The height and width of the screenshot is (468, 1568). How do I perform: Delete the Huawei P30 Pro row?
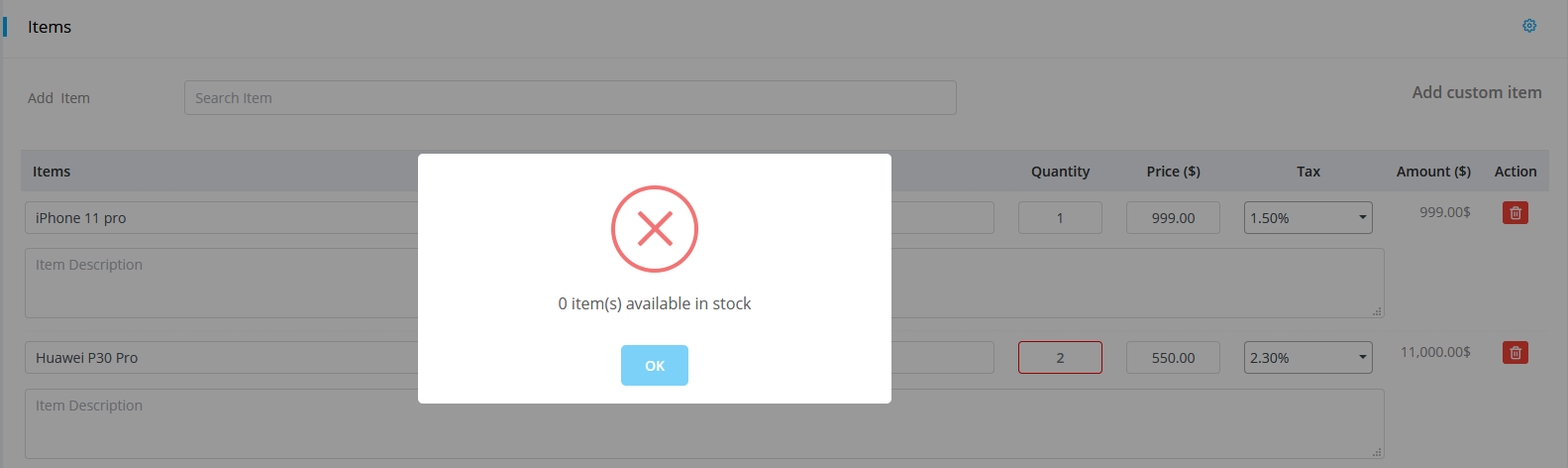(1515, 352)
